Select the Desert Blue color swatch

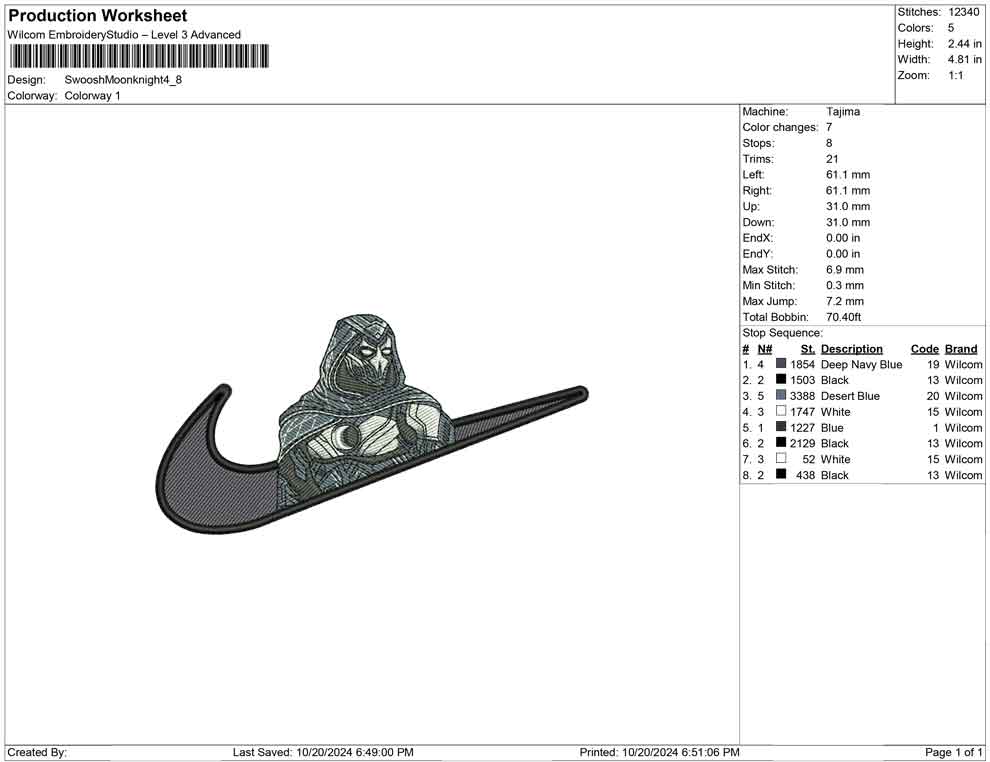[x=781, y=395]
